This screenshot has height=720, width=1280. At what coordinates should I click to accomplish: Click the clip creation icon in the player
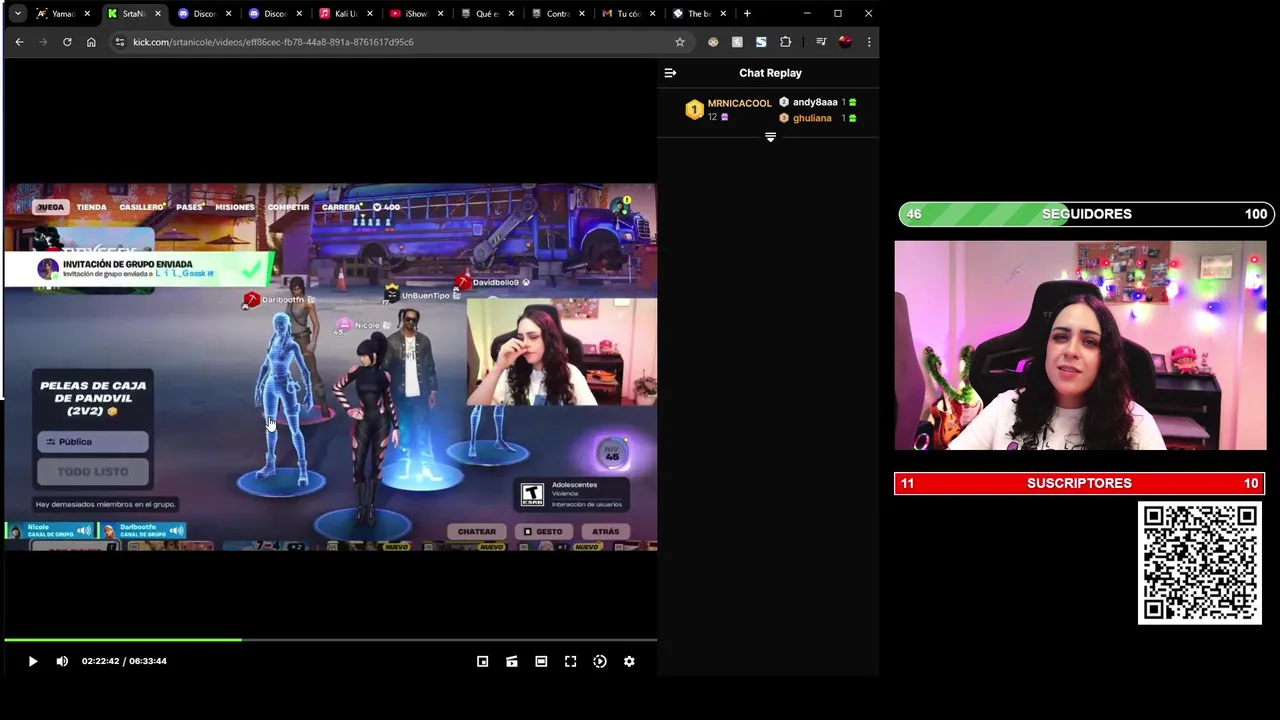512,661
